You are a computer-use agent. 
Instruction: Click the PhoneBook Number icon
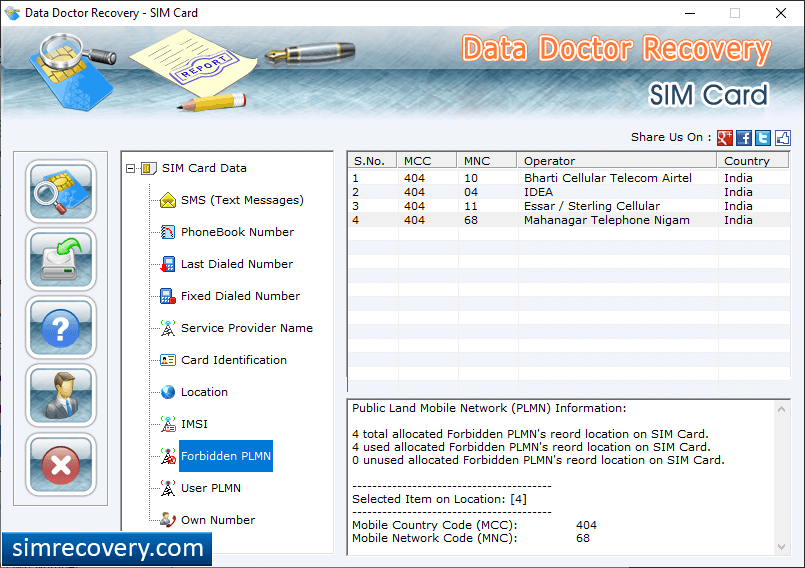[167, 232]
